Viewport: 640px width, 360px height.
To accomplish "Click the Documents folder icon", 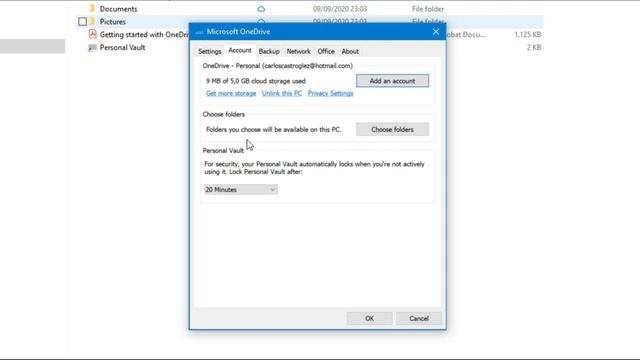I will [x=92, y=9].
